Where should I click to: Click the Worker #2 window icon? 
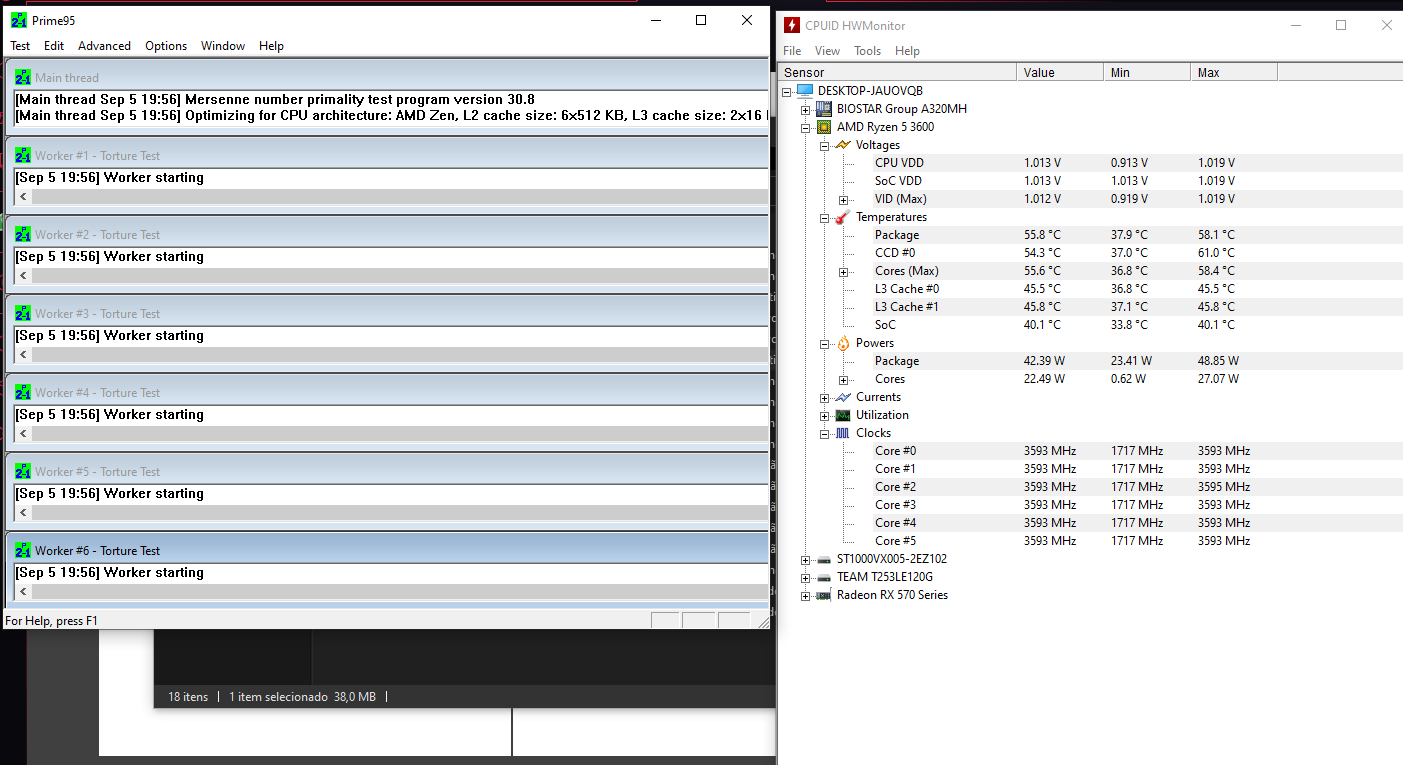click(x=23, y=234)
